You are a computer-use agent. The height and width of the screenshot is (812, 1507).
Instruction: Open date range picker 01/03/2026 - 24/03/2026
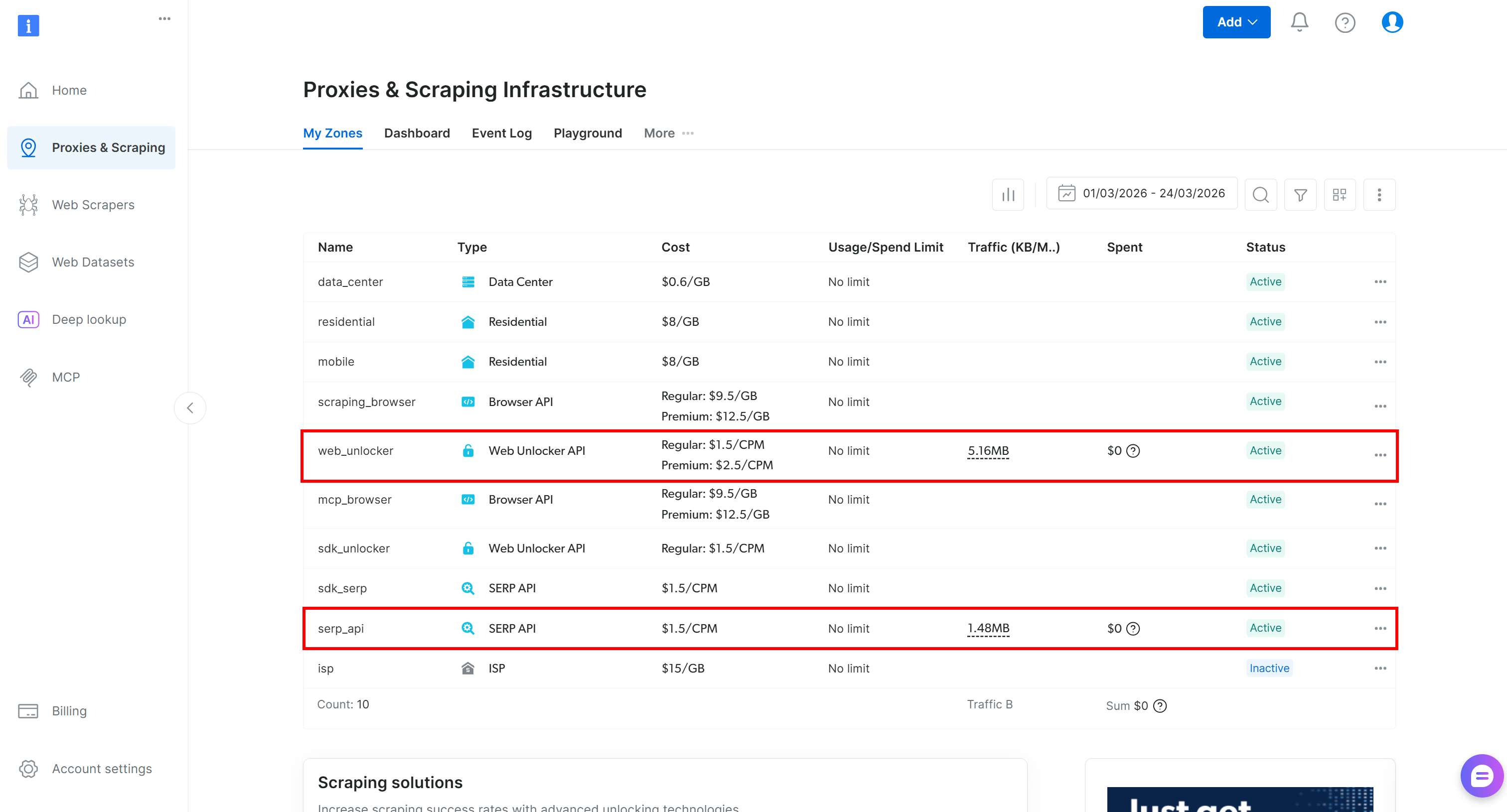tap(1141, 193)
